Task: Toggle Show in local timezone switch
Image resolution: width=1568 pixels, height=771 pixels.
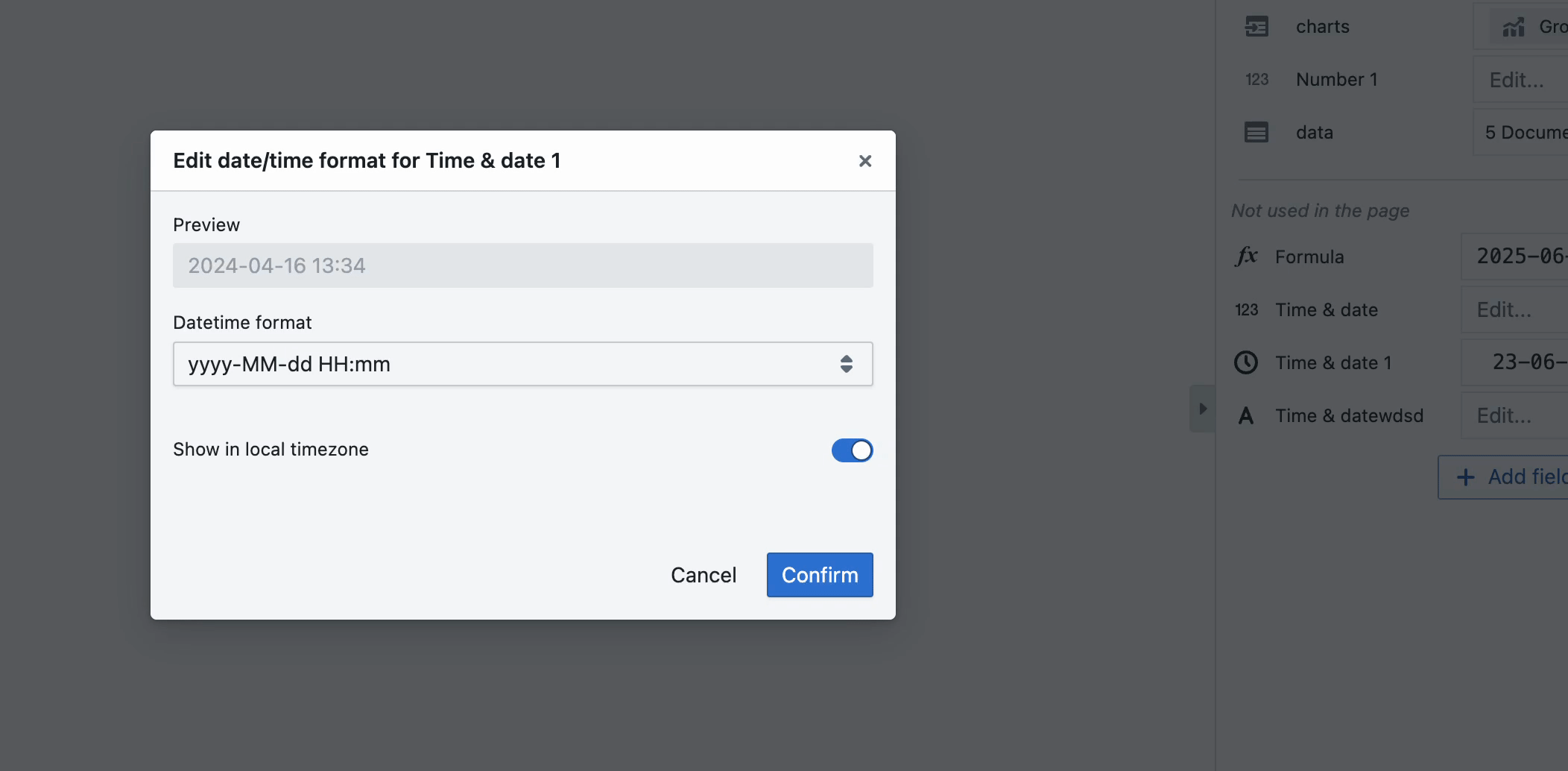Action: pos(852,450)
